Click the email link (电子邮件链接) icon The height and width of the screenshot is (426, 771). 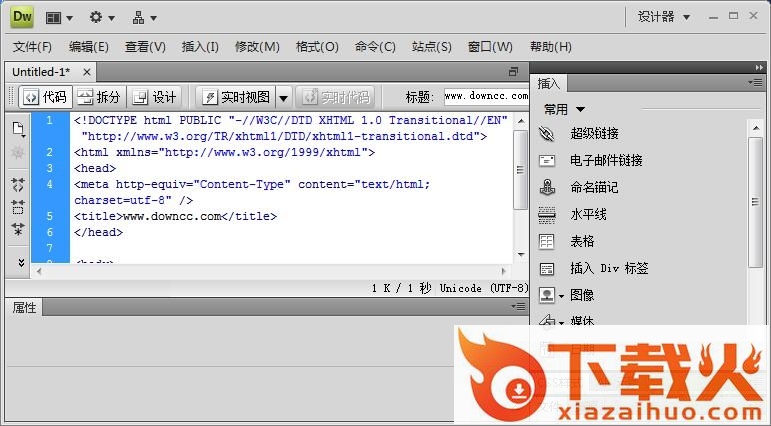click(547, 161)
